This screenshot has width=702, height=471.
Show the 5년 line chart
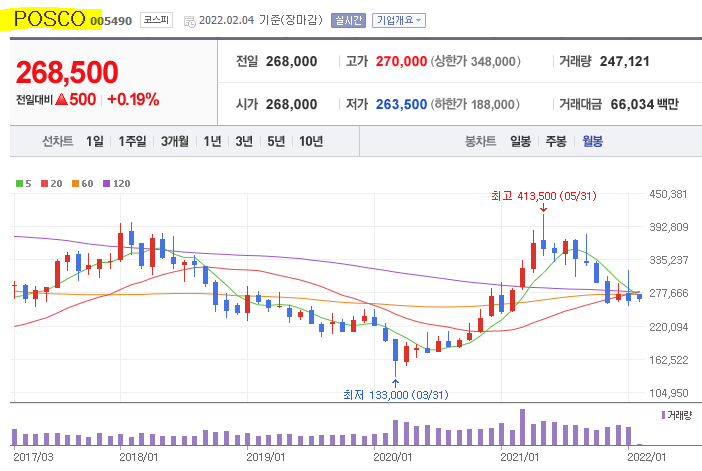(276, 141)
